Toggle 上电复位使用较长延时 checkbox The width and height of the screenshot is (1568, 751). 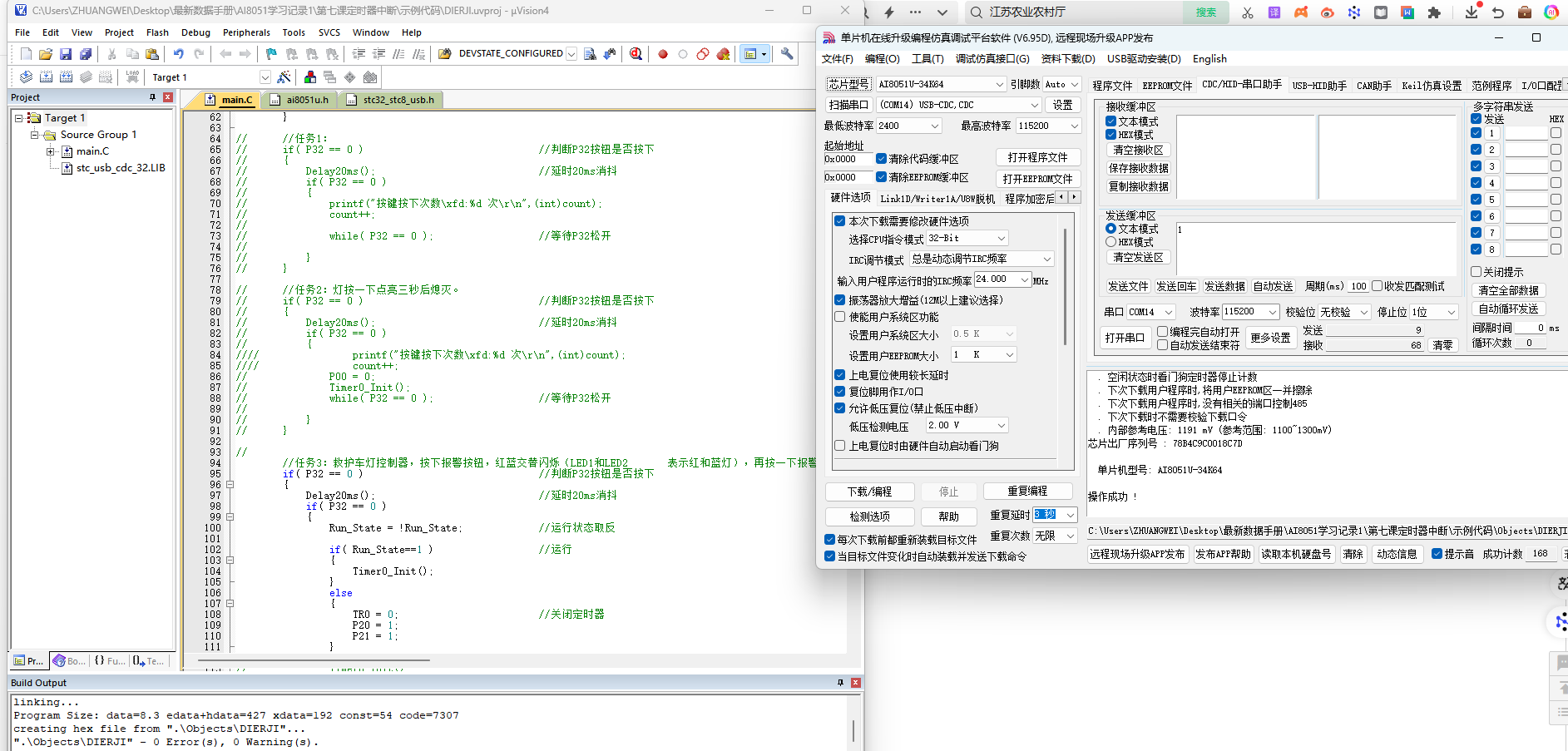[x=840, y=375]
